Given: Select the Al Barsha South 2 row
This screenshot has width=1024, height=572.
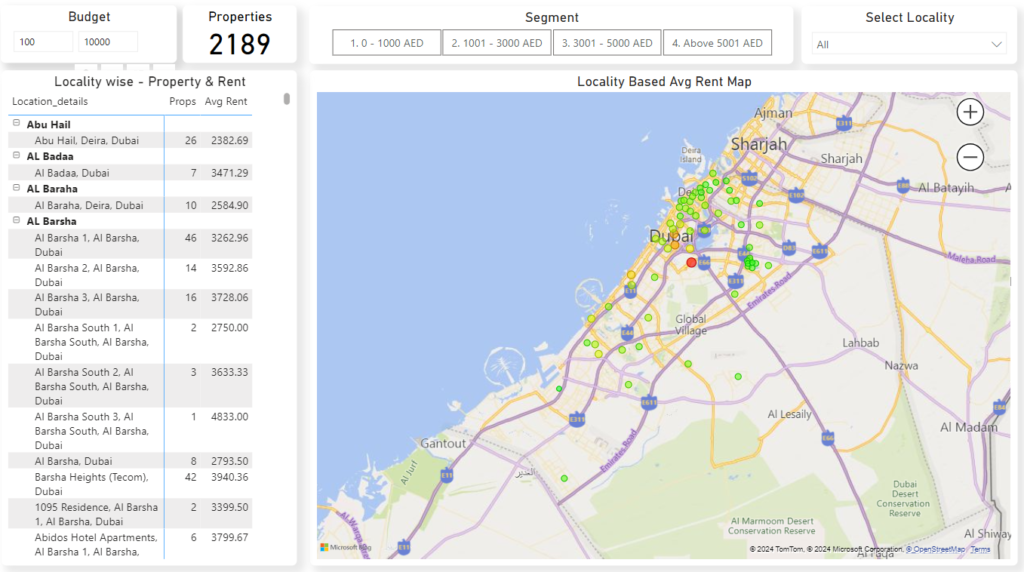Looking at the screenshot, I should coord(130,386).
